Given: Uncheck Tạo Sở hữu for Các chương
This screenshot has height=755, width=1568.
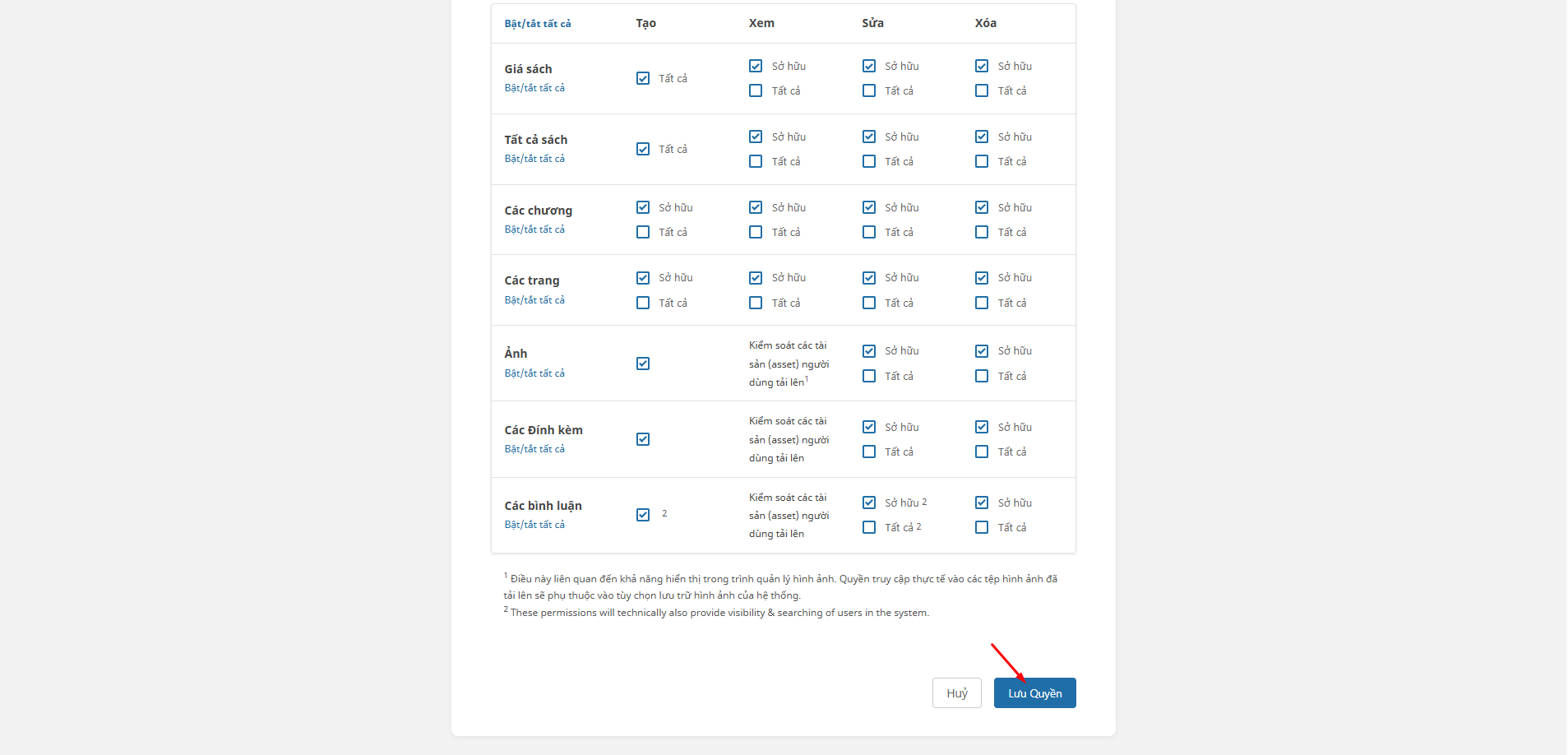Looking at the screenshot, I should point(643,207).
